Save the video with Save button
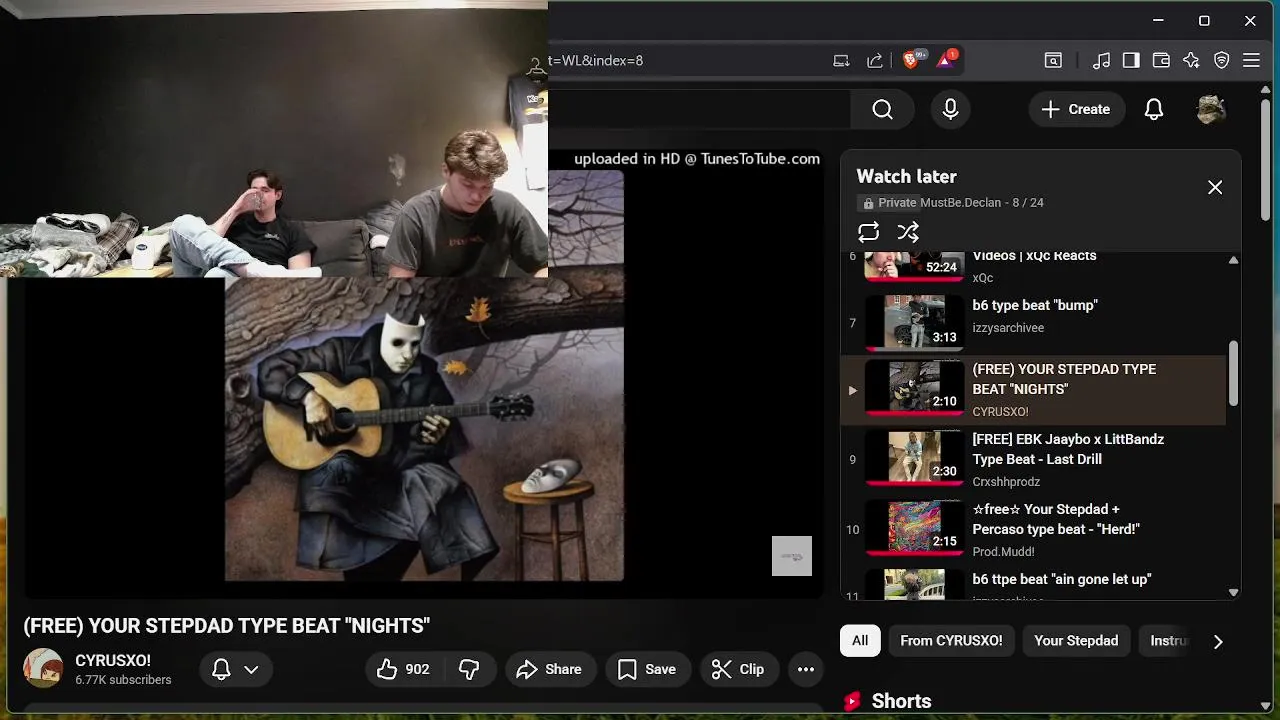This screenshot has height=720, width=1280. click(x=647, y=669)
